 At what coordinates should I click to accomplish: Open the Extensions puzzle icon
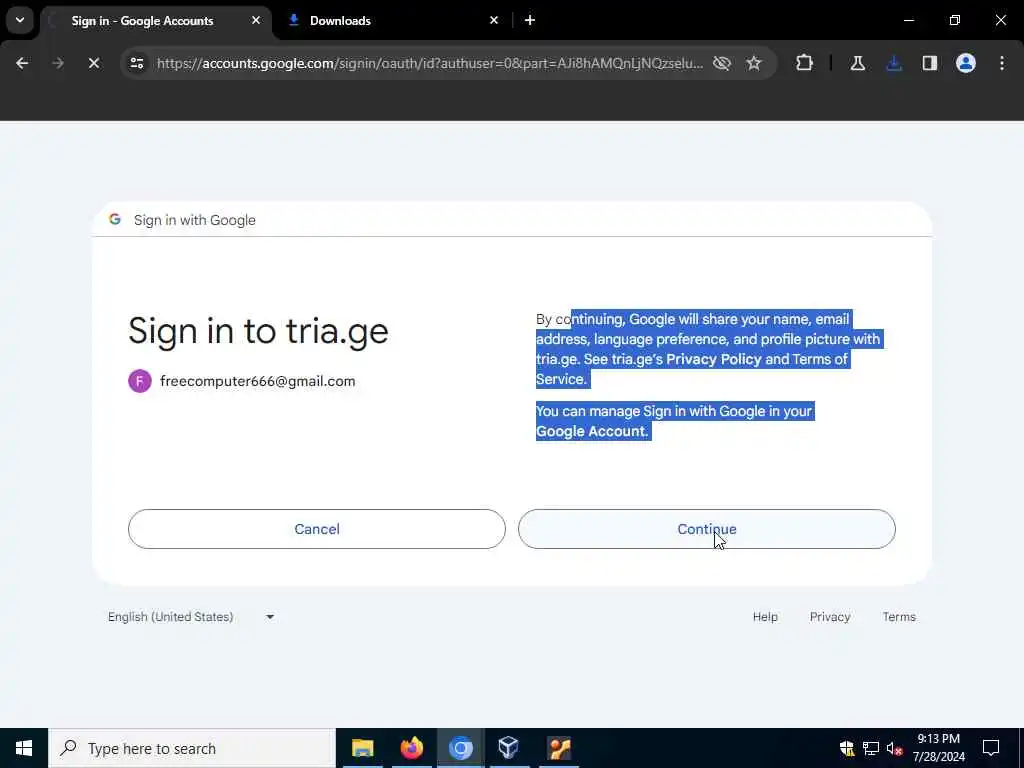pyautogui.click(x=805, y=63)
